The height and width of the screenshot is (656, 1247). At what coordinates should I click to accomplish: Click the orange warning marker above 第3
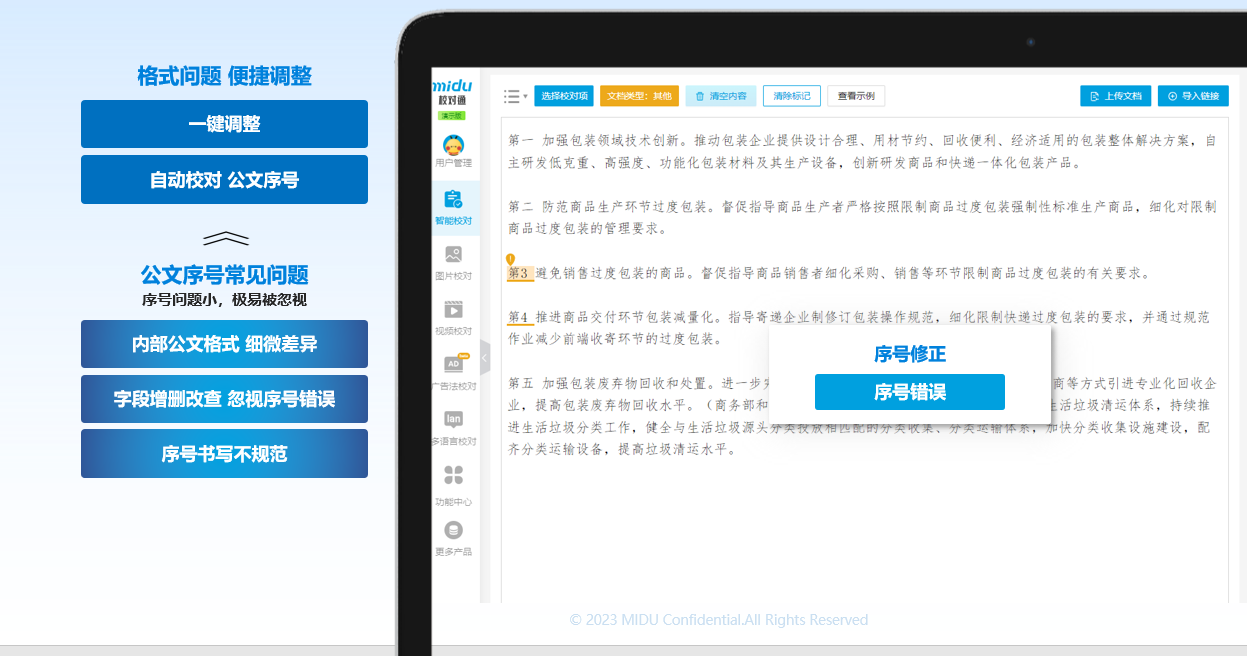click(510, 259)
